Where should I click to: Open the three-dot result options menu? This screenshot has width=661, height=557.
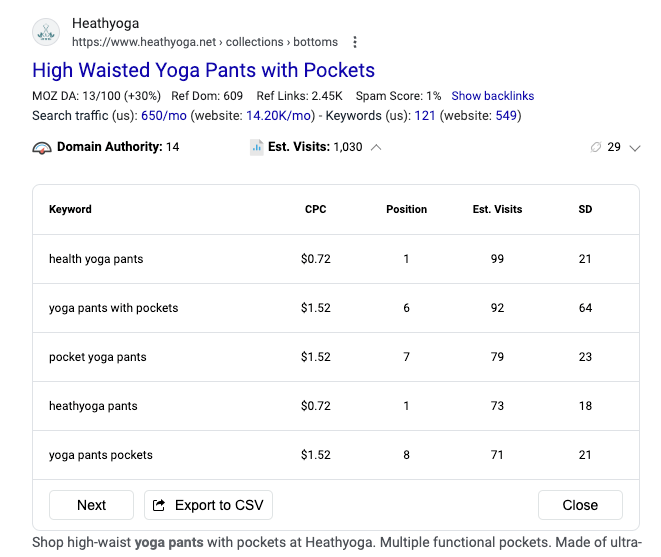pos(355,42)
